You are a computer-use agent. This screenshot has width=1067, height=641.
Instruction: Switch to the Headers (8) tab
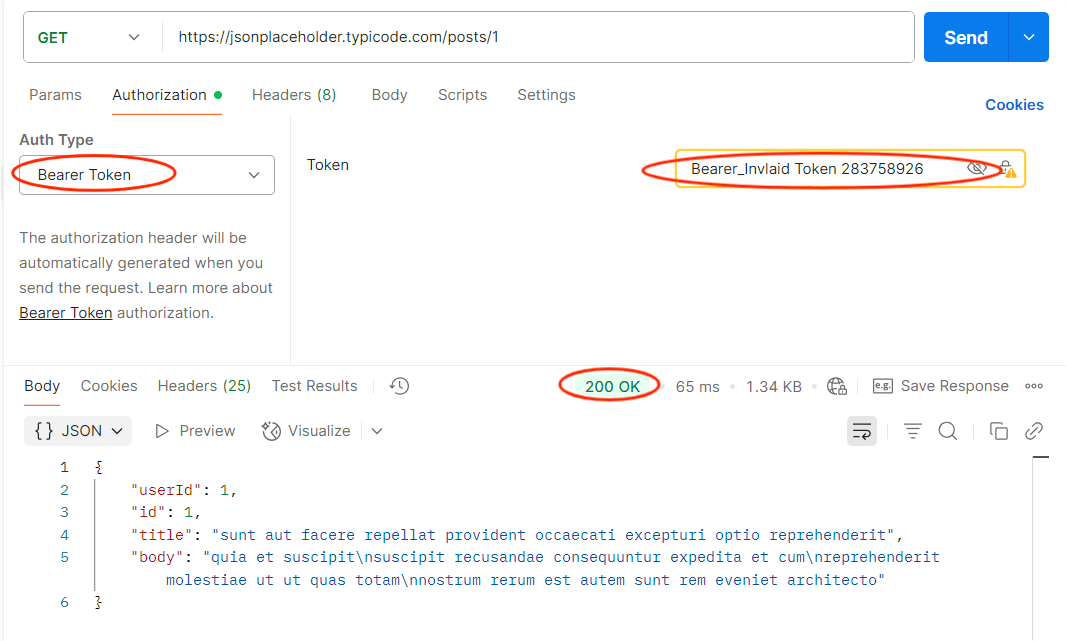[293, 95]
